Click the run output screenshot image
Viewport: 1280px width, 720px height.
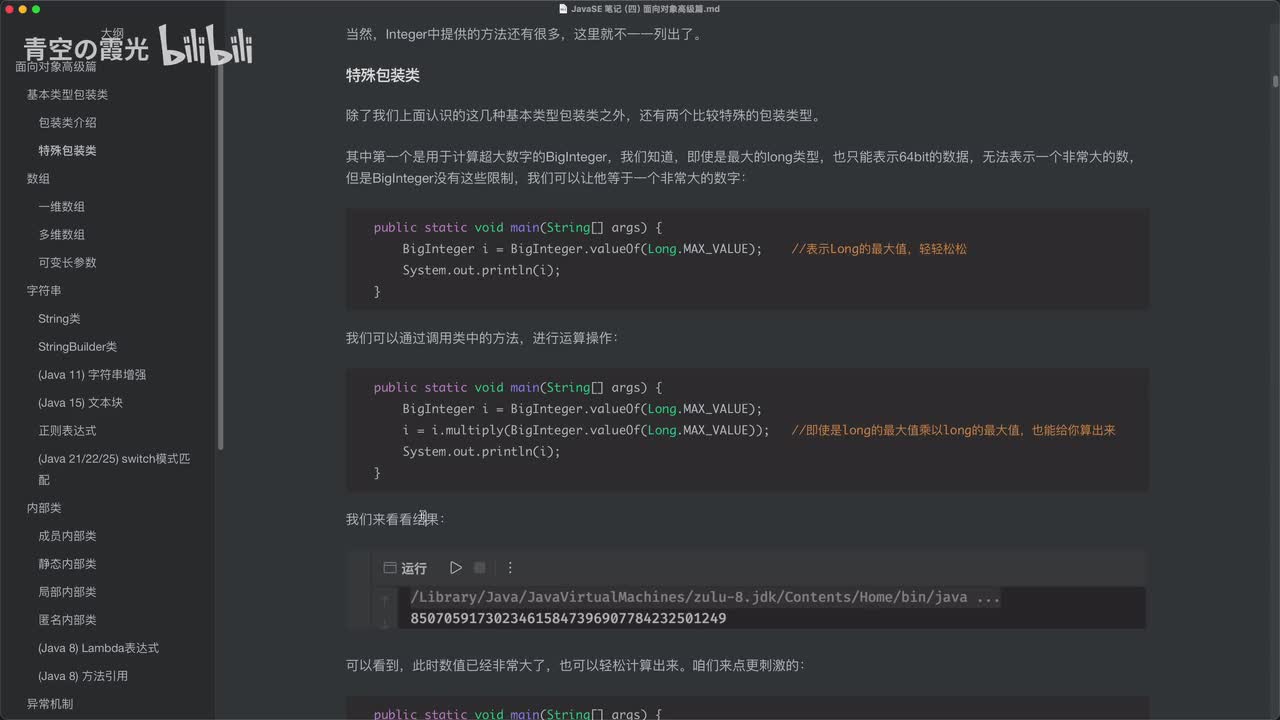(746, 589)
